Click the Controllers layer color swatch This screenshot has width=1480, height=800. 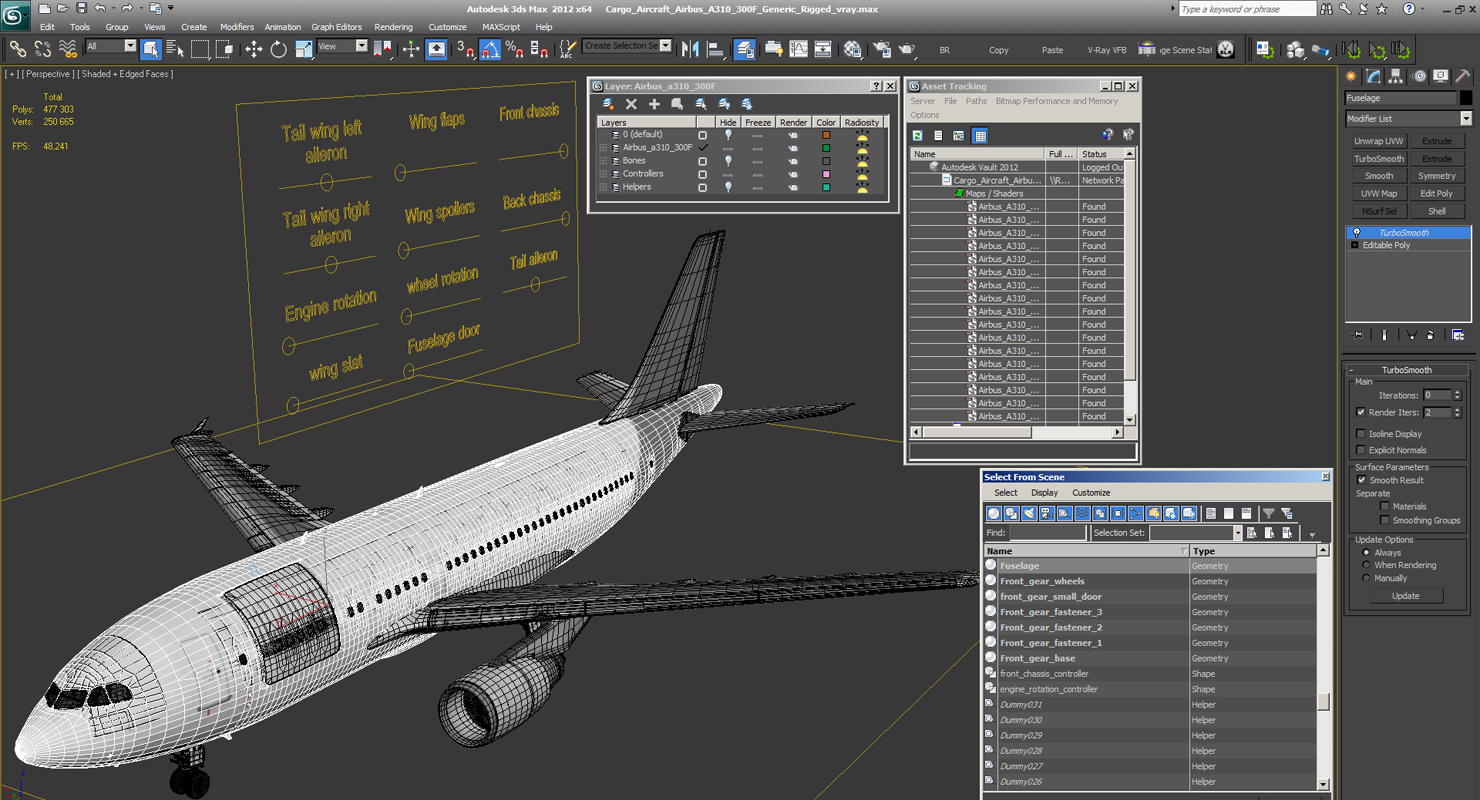coord(826,174)
